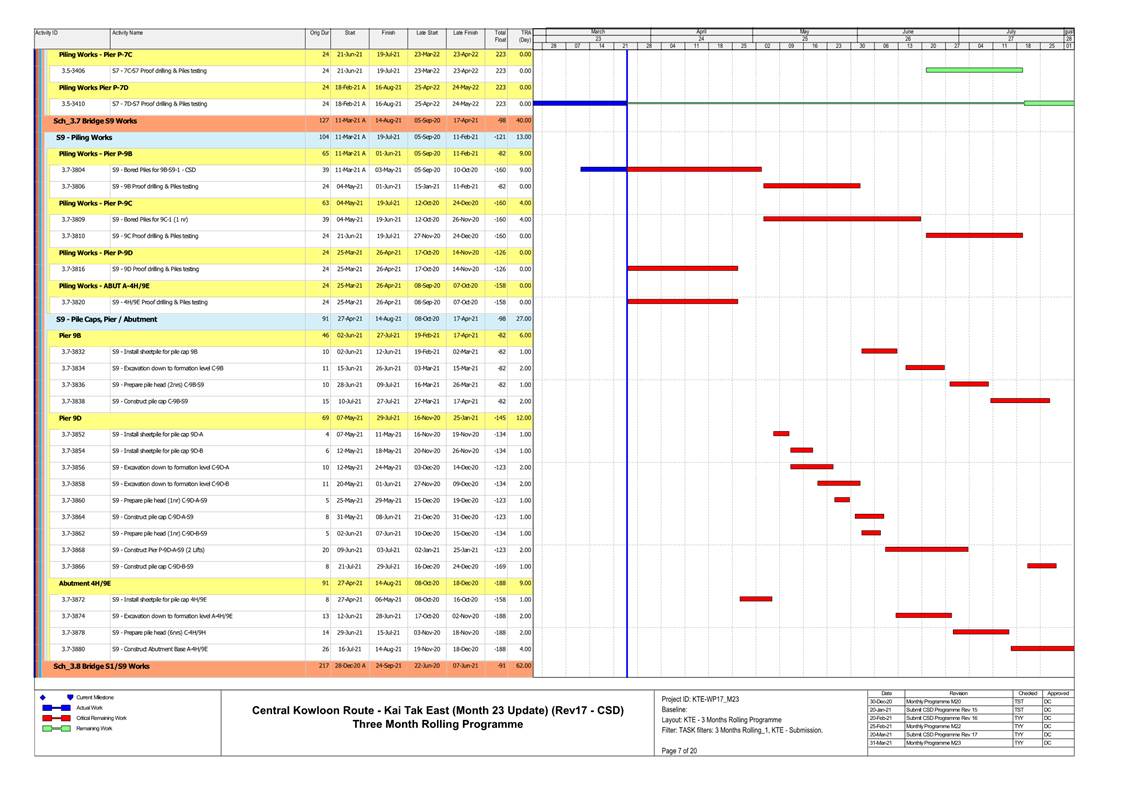The width and height of the screenshot is (1139, 805).
Task: Select the April month in timescale header
Action: pyautogui.click(x=701, y=32)
